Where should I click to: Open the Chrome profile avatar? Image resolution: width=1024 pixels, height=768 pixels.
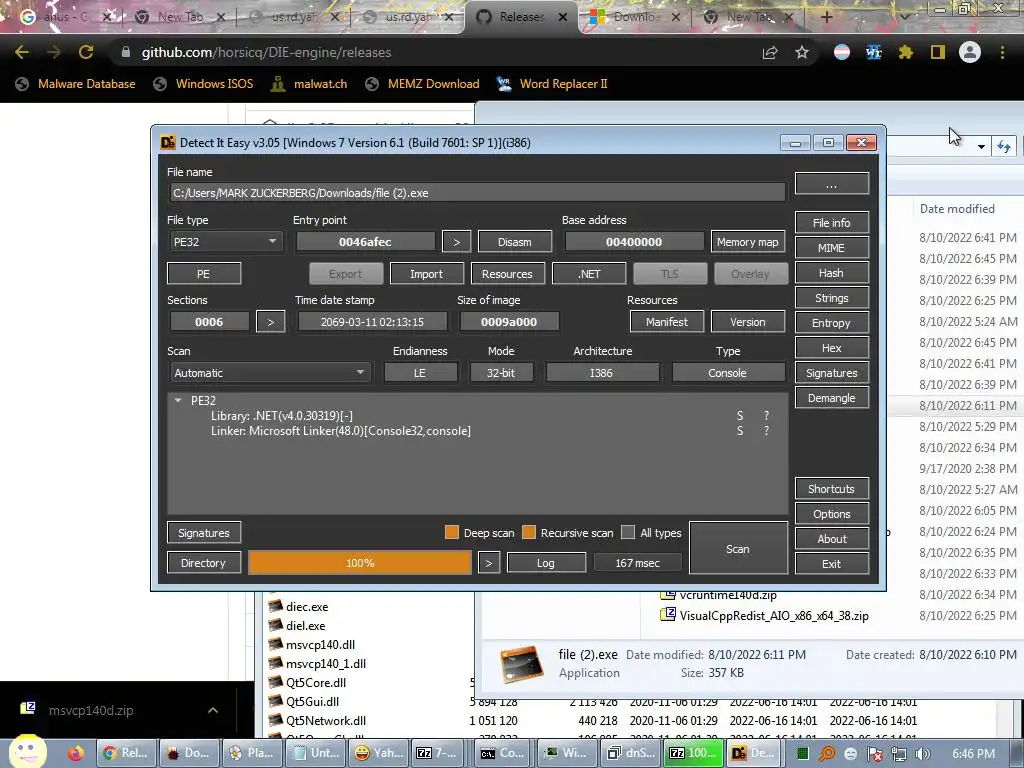[x=970, y=52]
